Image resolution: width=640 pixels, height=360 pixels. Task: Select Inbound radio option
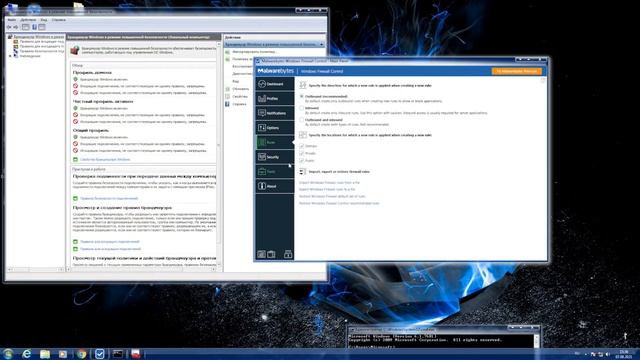(302, 108)
